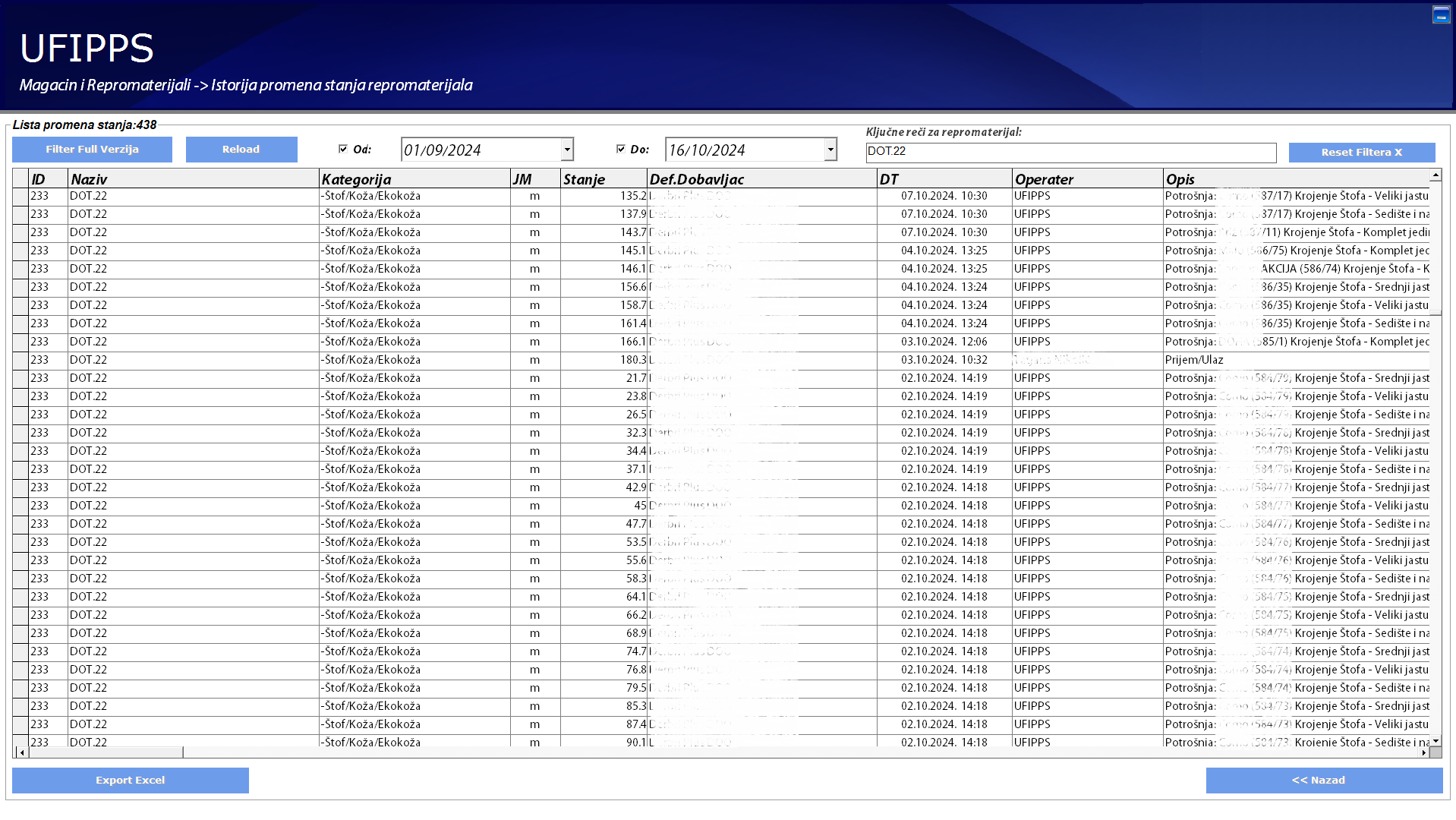Viewport: 1456px width, 820px height.
Task: Click the Stanje cell 64.1
Action: point(604,597)
